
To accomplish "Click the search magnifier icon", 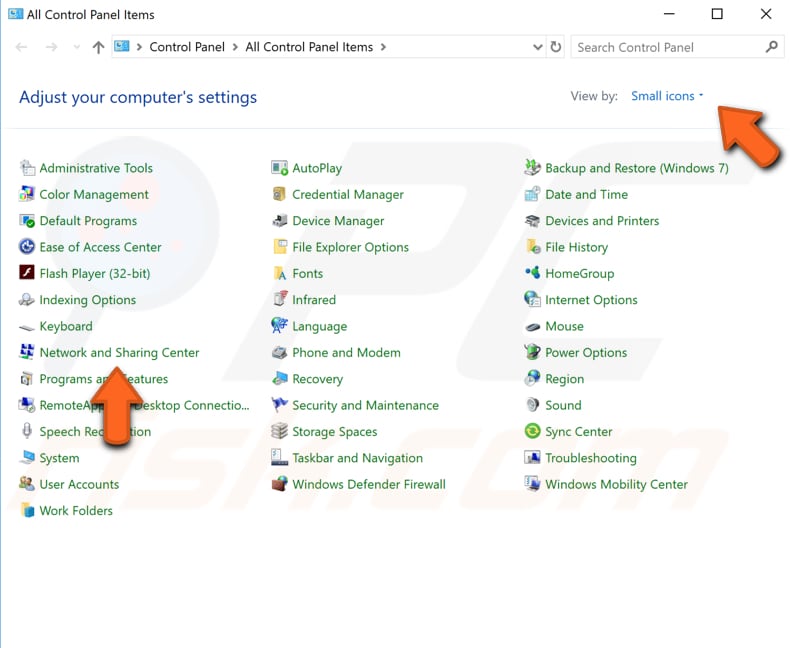I will click(x=771, y=47).
